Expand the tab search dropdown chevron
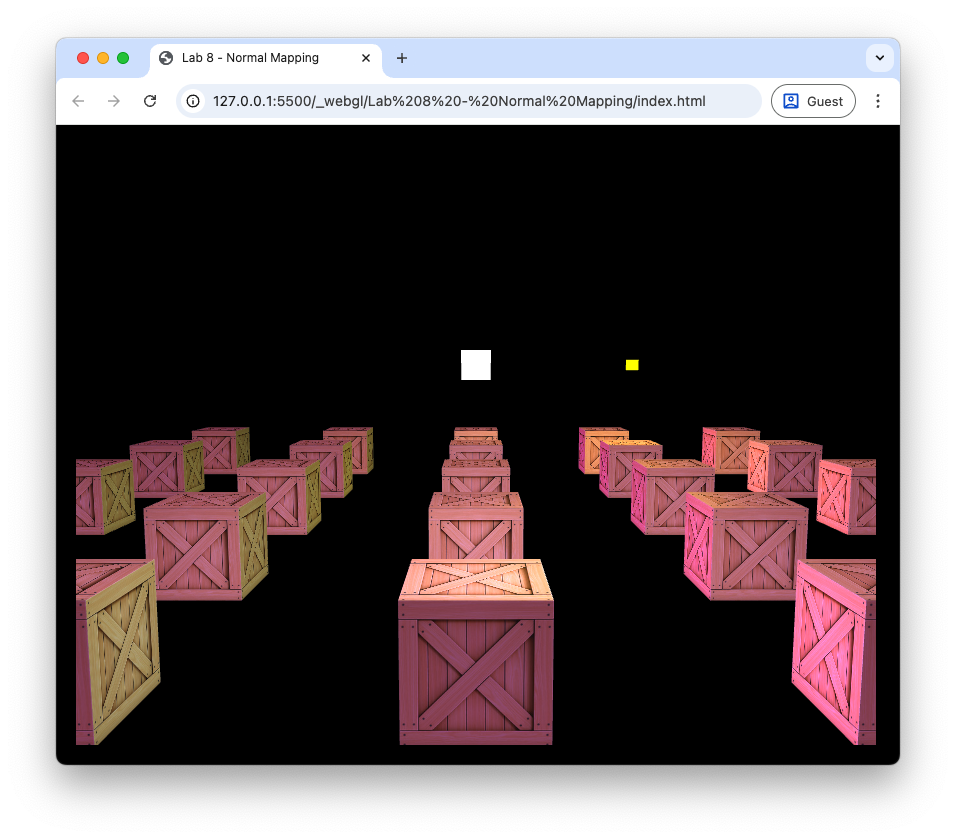Image resolution: width=956 pixels, height=839 pixels. click(880, 58)
